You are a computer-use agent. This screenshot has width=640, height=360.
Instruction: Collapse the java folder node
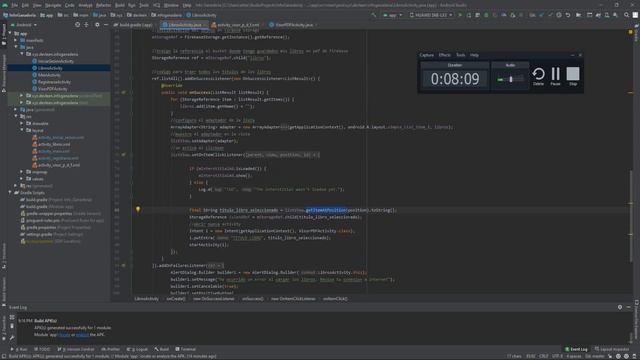click(x=16, y=47)
